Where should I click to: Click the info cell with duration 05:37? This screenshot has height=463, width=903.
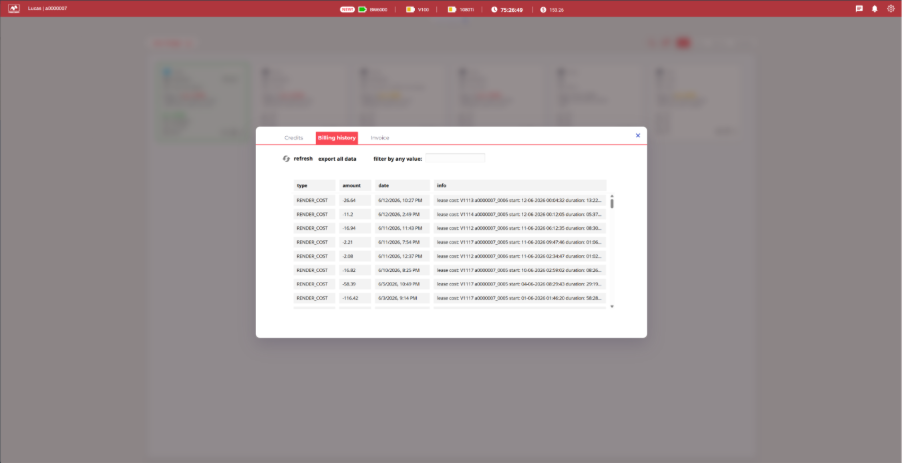pyautogui.click(x=520, y=214)
